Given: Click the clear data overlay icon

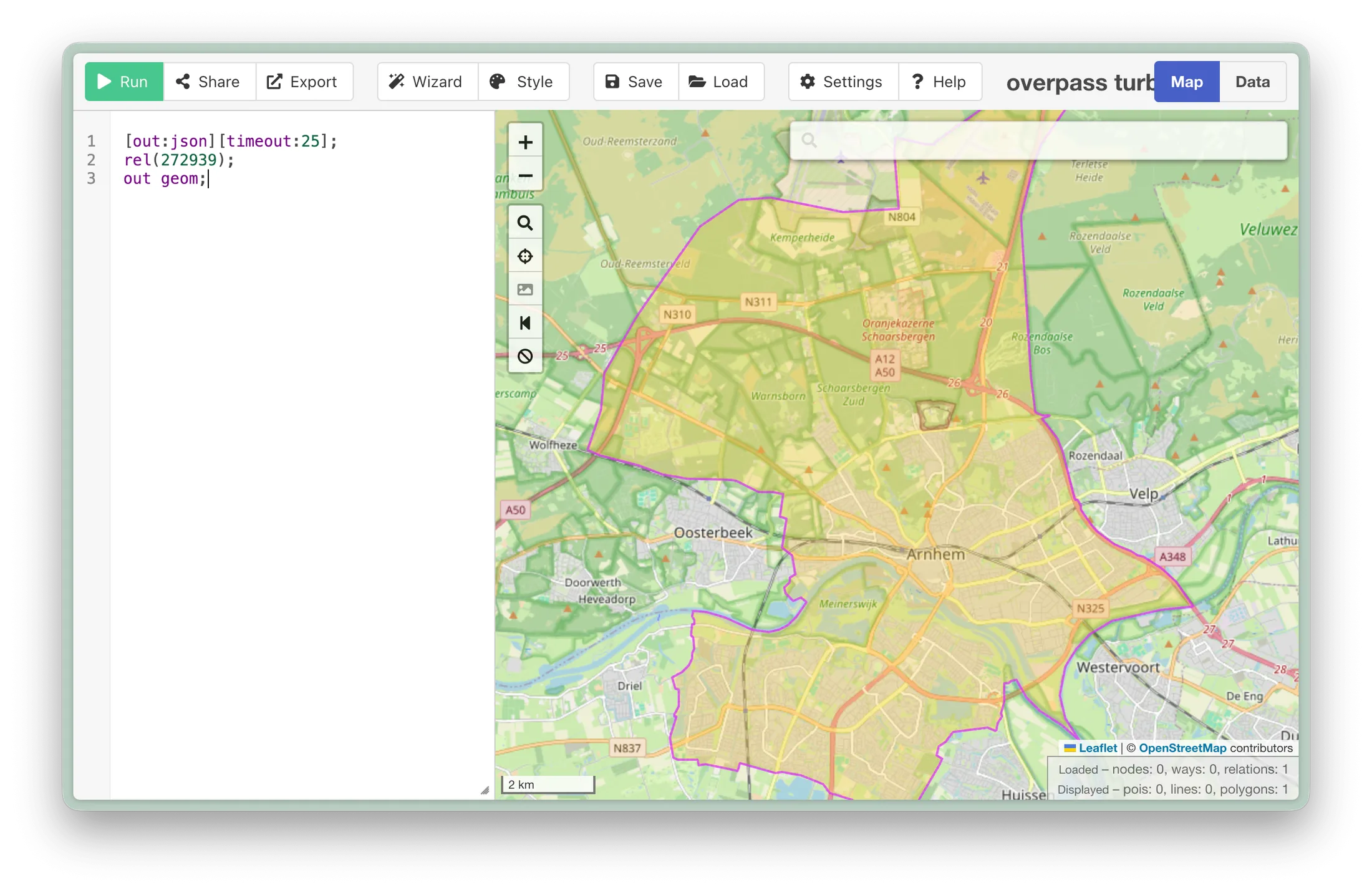Looking at the screenshot, I should [x=525, y=356].
